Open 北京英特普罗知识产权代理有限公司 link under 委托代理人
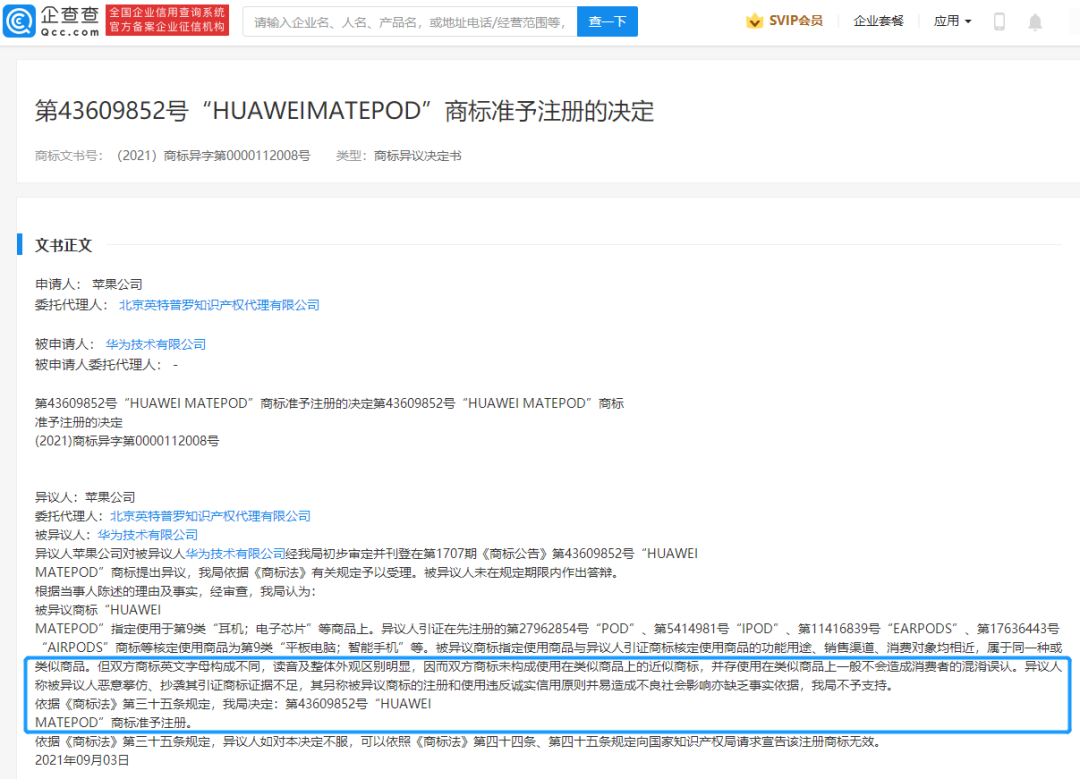 pos(220,304)
